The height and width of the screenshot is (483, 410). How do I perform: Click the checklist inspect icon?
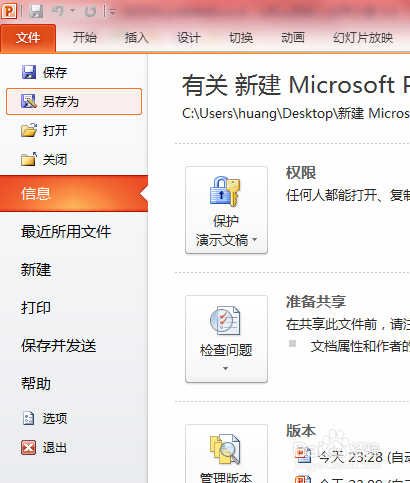(225, 320)
